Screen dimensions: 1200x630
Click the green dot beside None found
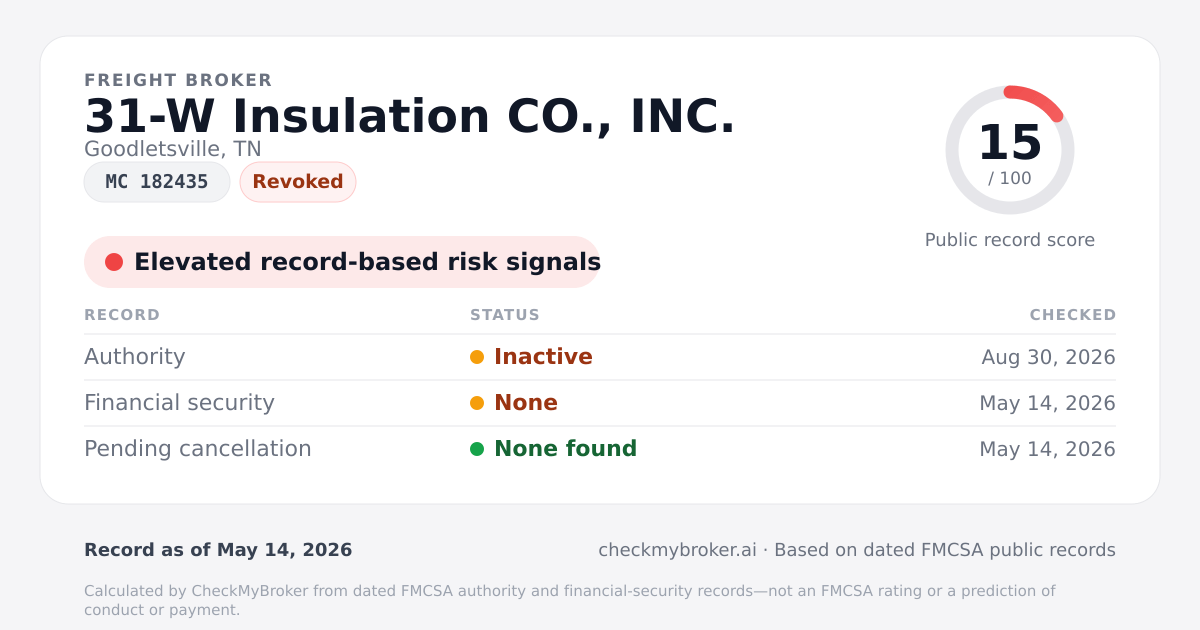pos(477,449)
